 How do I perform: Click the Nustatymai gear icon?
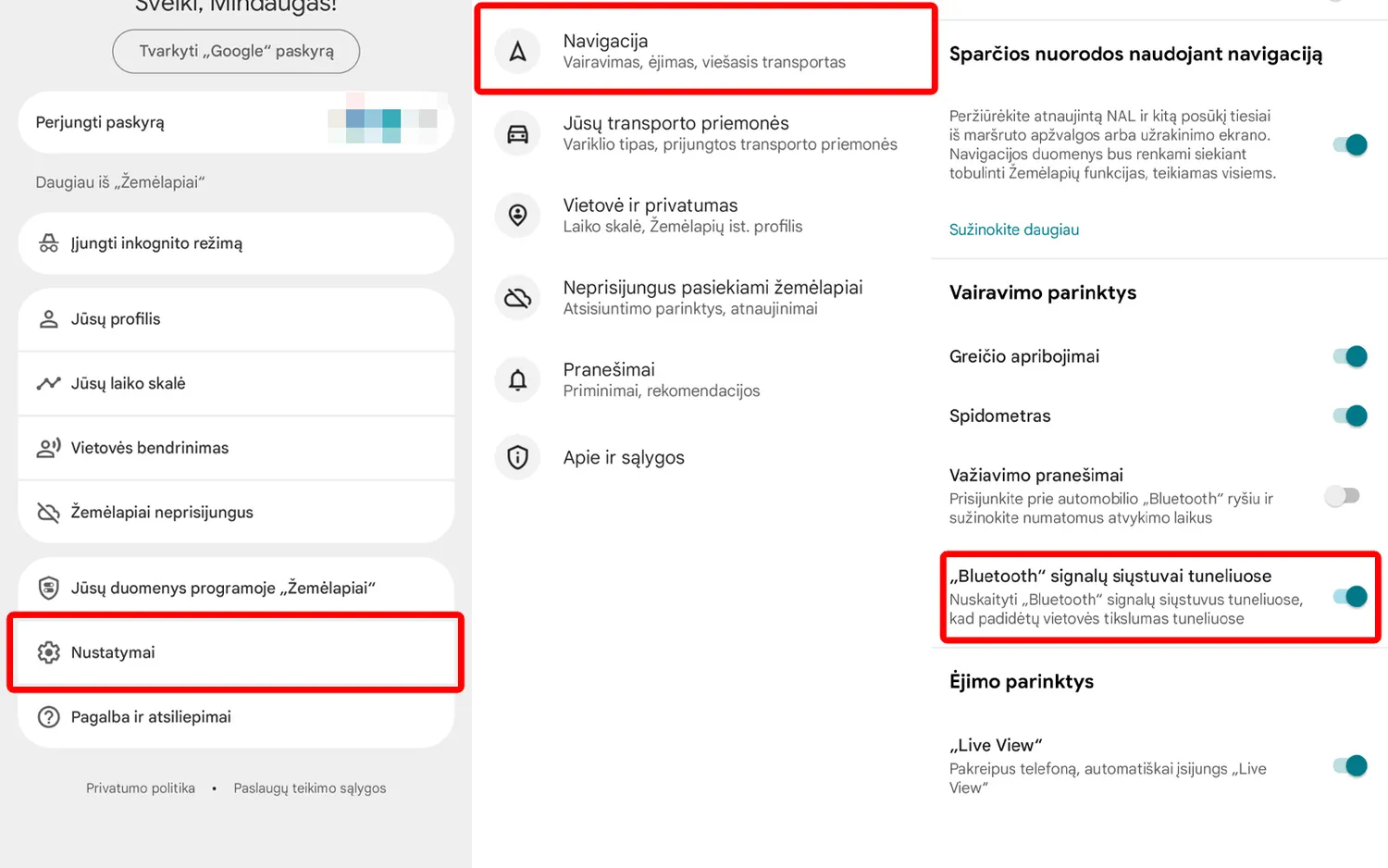(x=48, y=652)
